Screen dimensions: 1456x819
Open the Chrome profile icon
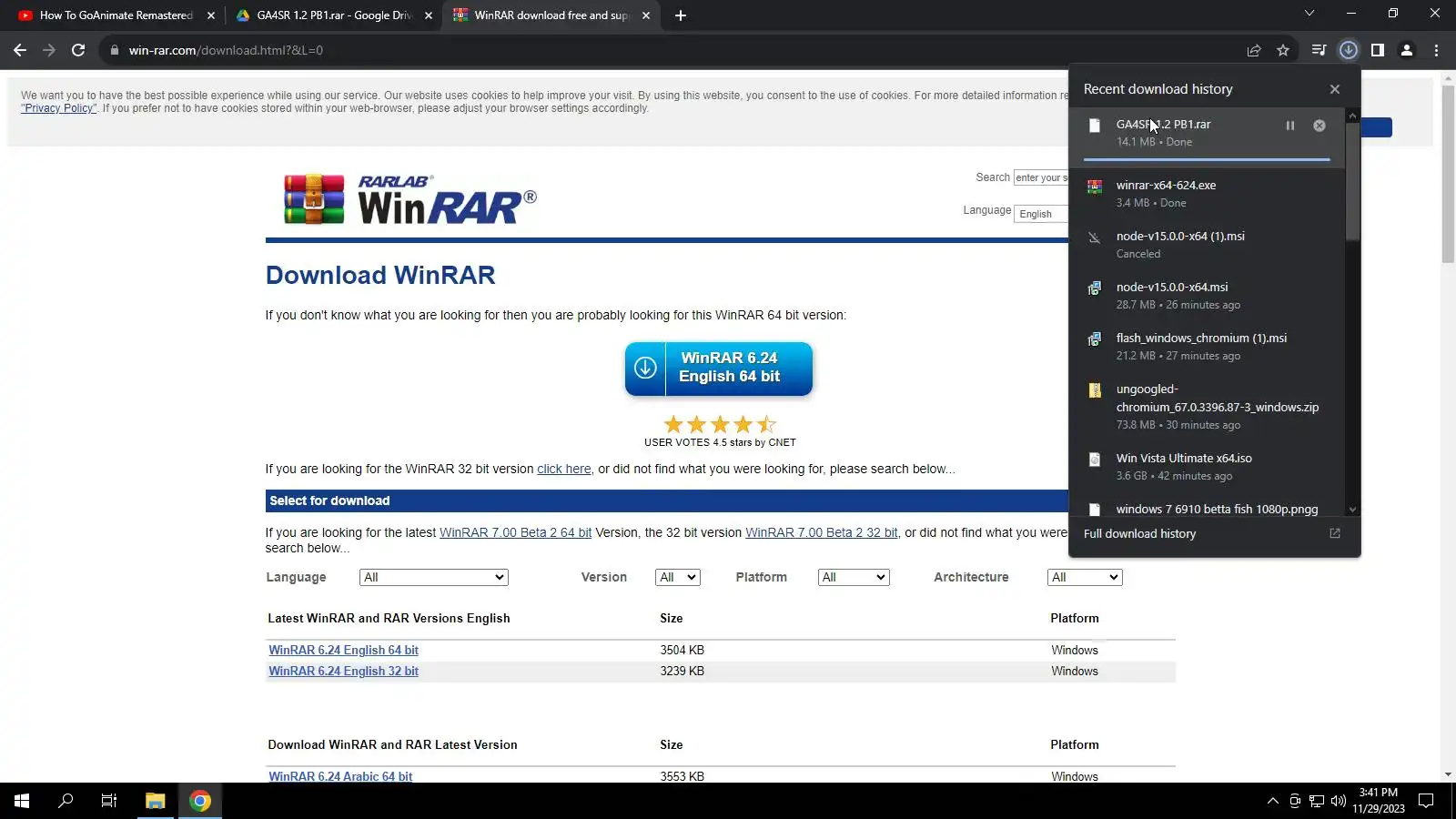coord(1407,50)
